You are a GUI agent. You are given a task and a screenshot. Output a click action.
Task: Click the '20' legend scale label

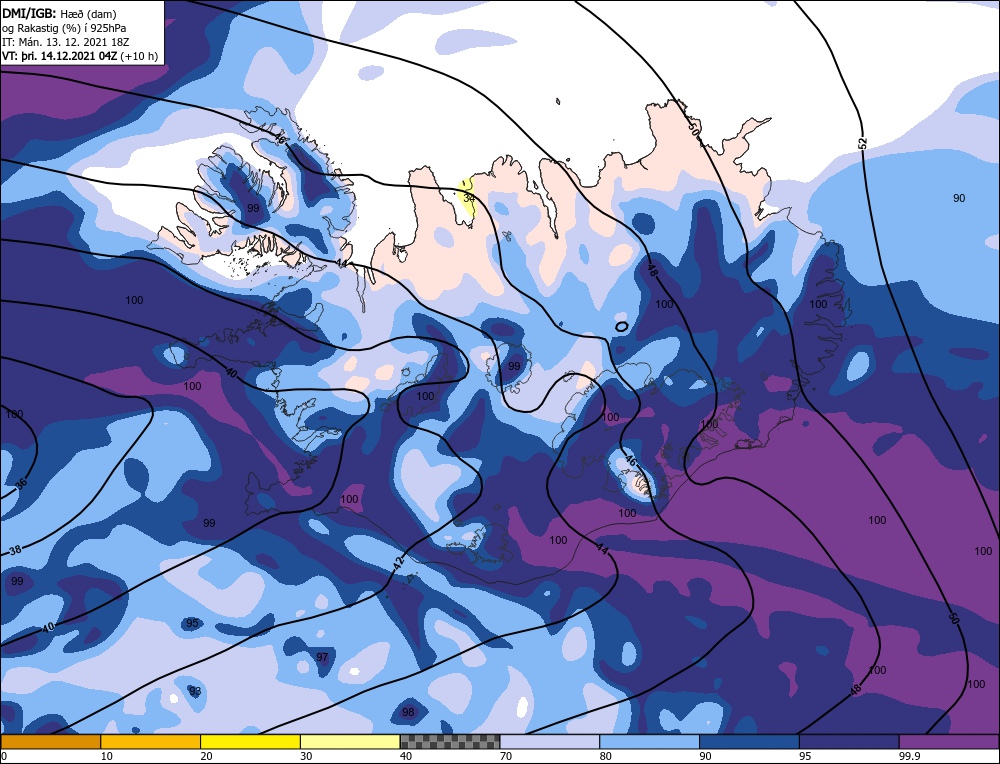206,756
